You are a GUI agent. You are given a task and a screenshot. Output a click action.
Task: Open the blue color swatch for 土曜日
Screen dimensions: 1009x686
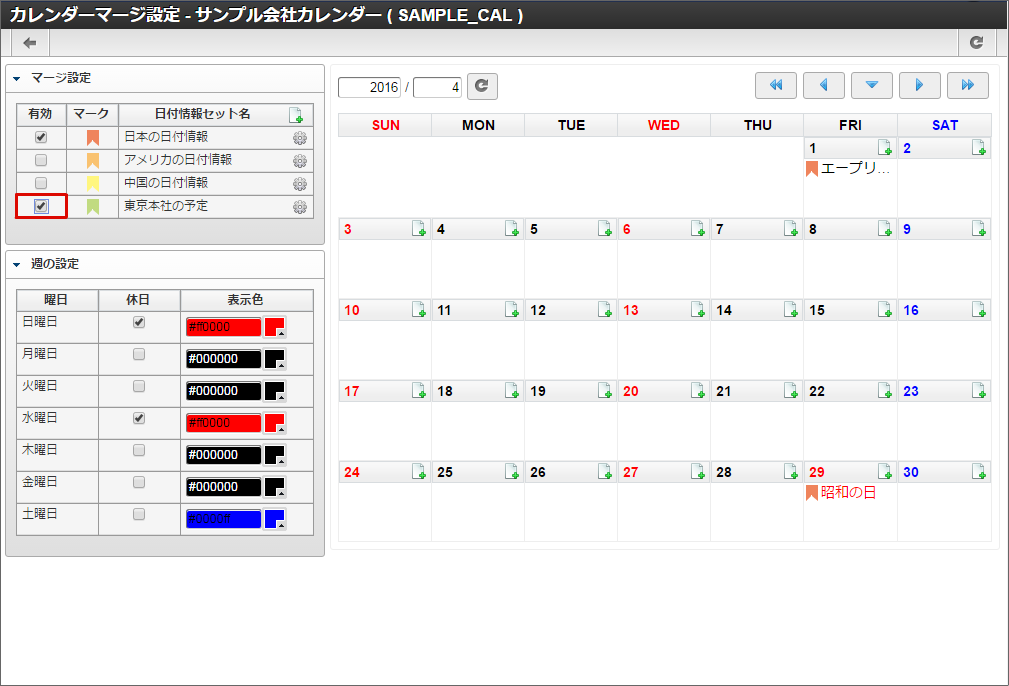point(275,519)
